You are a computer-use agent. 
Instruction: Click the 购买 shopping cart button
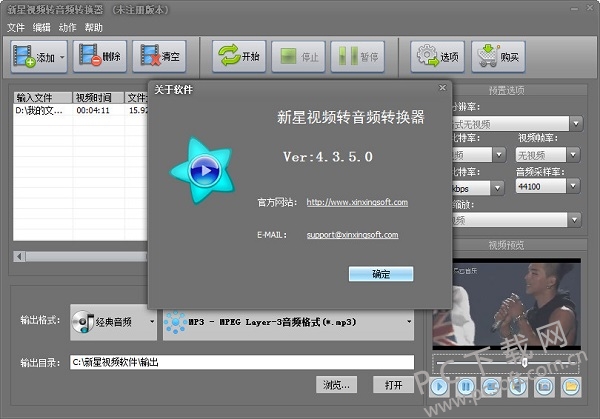[498, 57]
